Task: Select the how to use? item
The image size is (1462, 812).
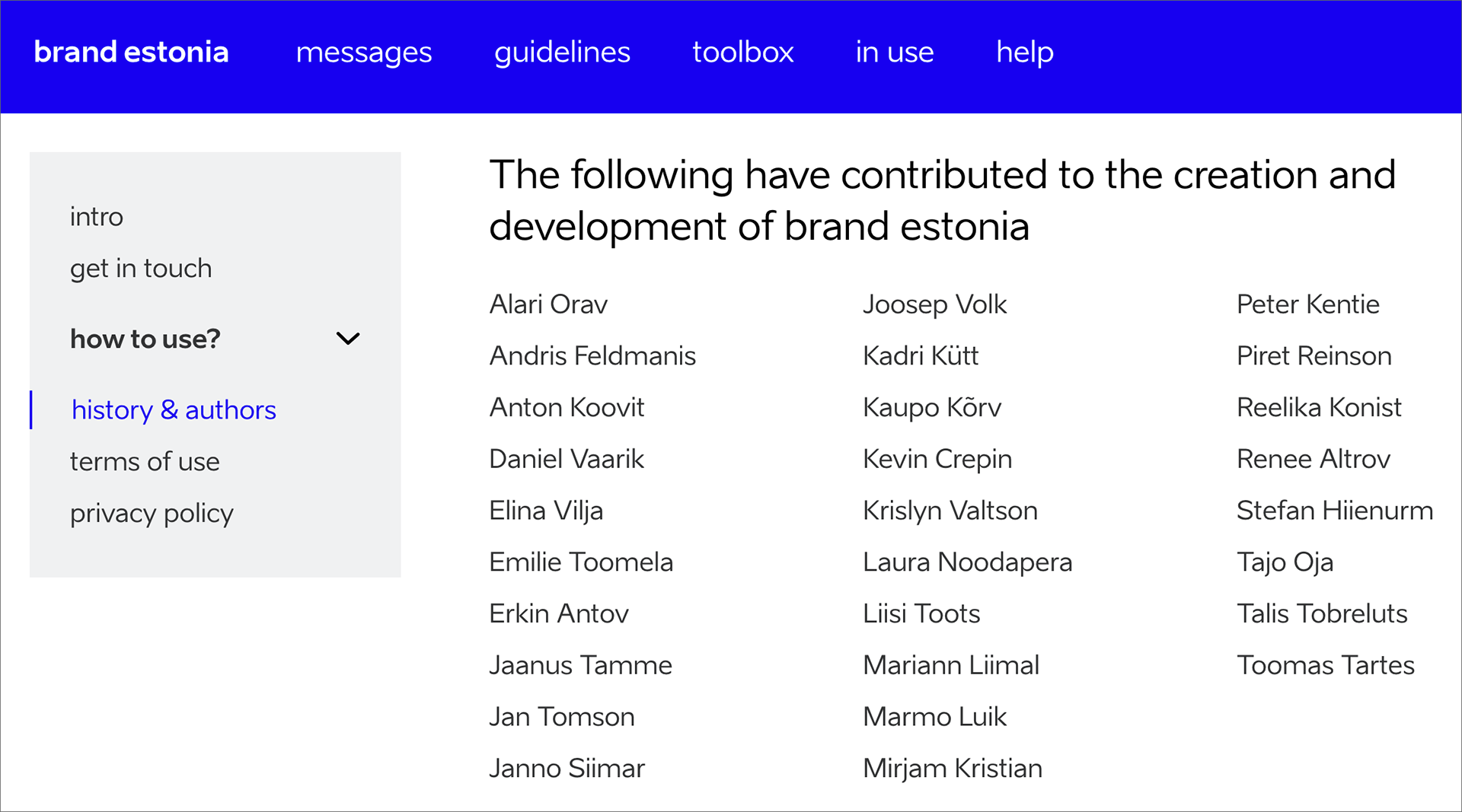Action: pyautogui.click(x=145, y=339)
